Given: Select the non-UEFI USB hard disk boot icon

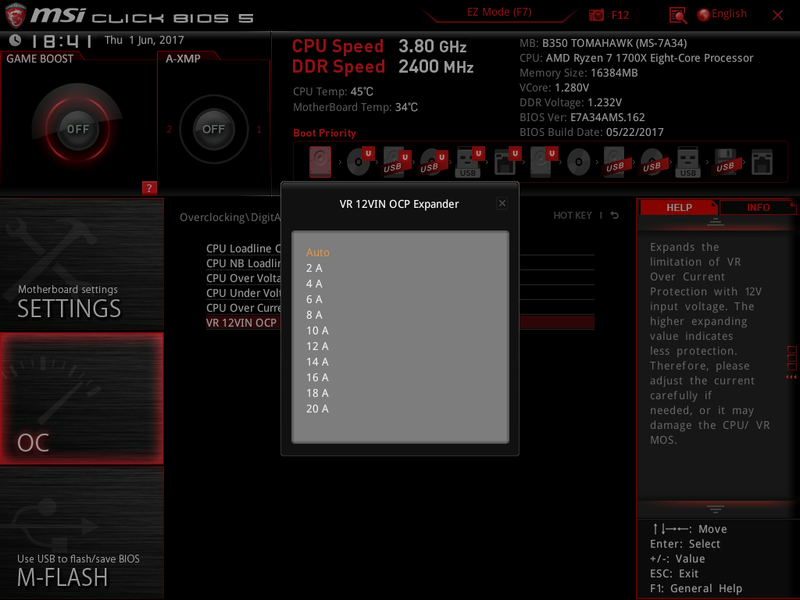Looking at the screenshot, I should tap(615, 162).
